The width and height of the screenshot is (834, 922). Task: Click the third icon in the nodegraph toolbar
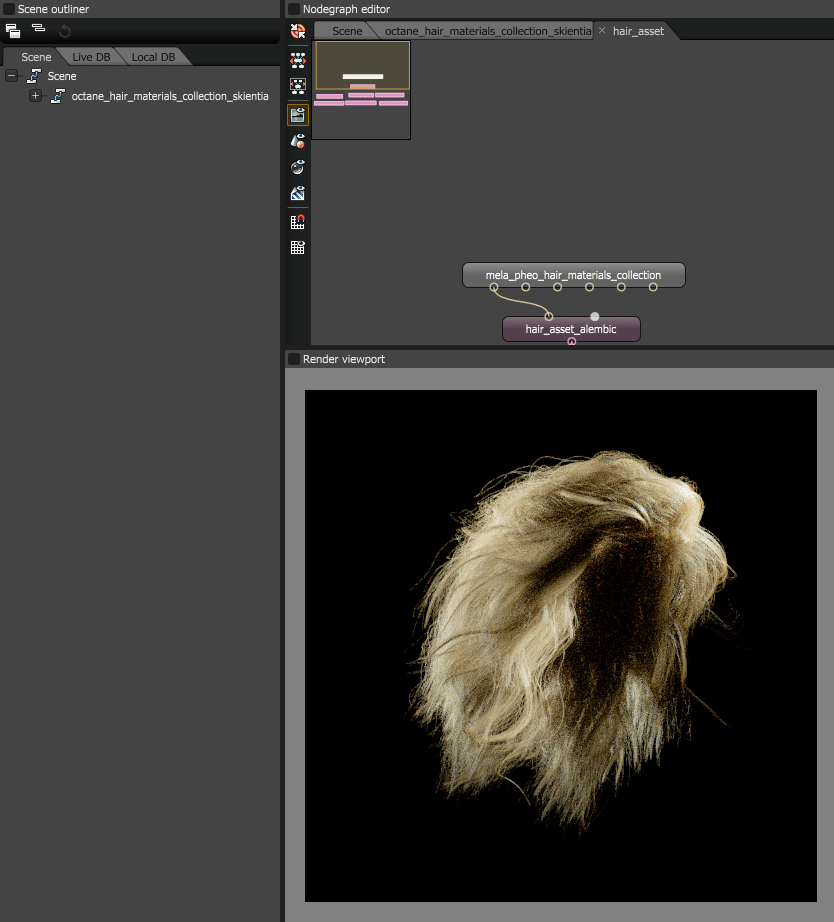297,86
